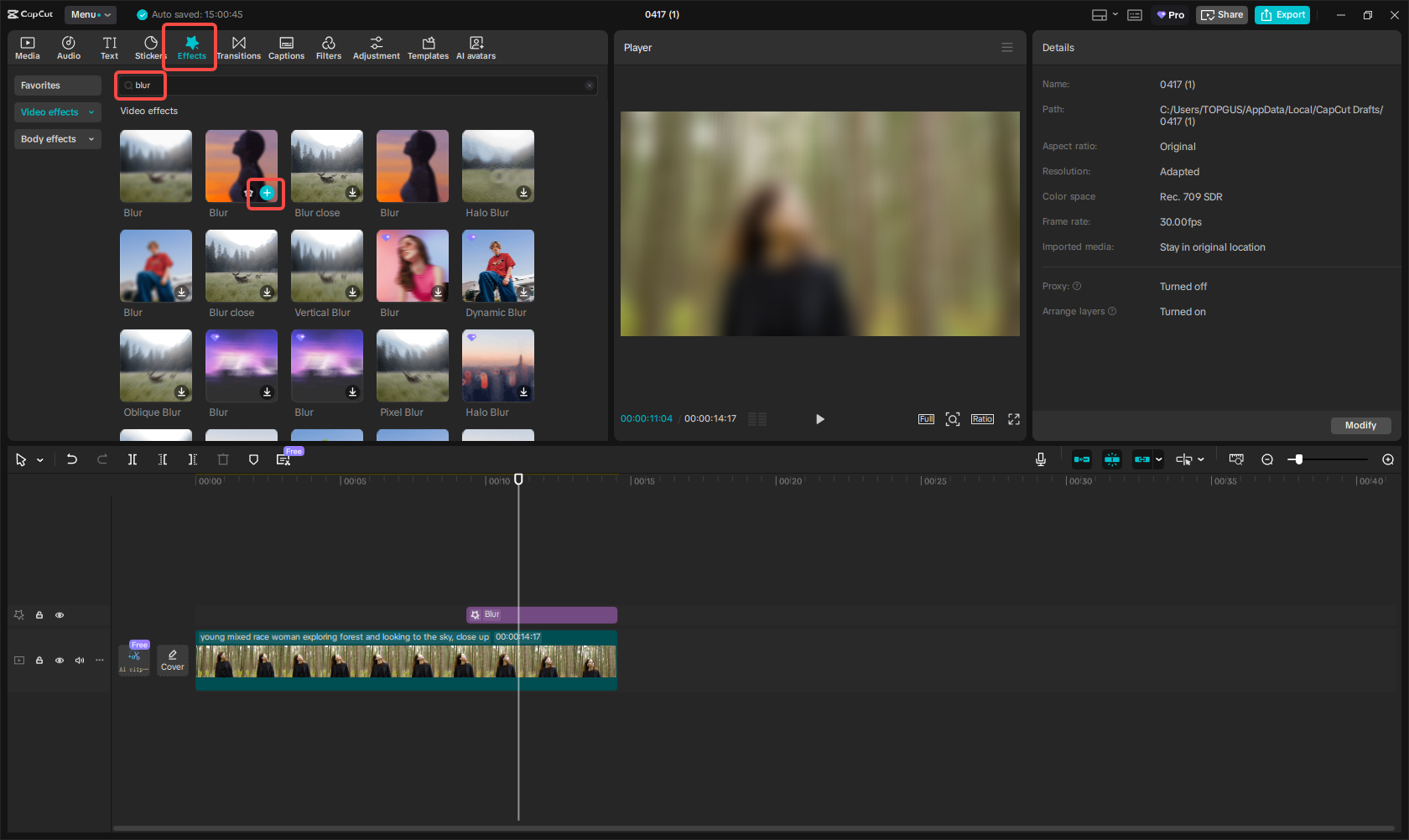Viewport: 1409px width, 840px height.
Task: Click the microphone record voiceover icon
Action: tap(1040, 459)
